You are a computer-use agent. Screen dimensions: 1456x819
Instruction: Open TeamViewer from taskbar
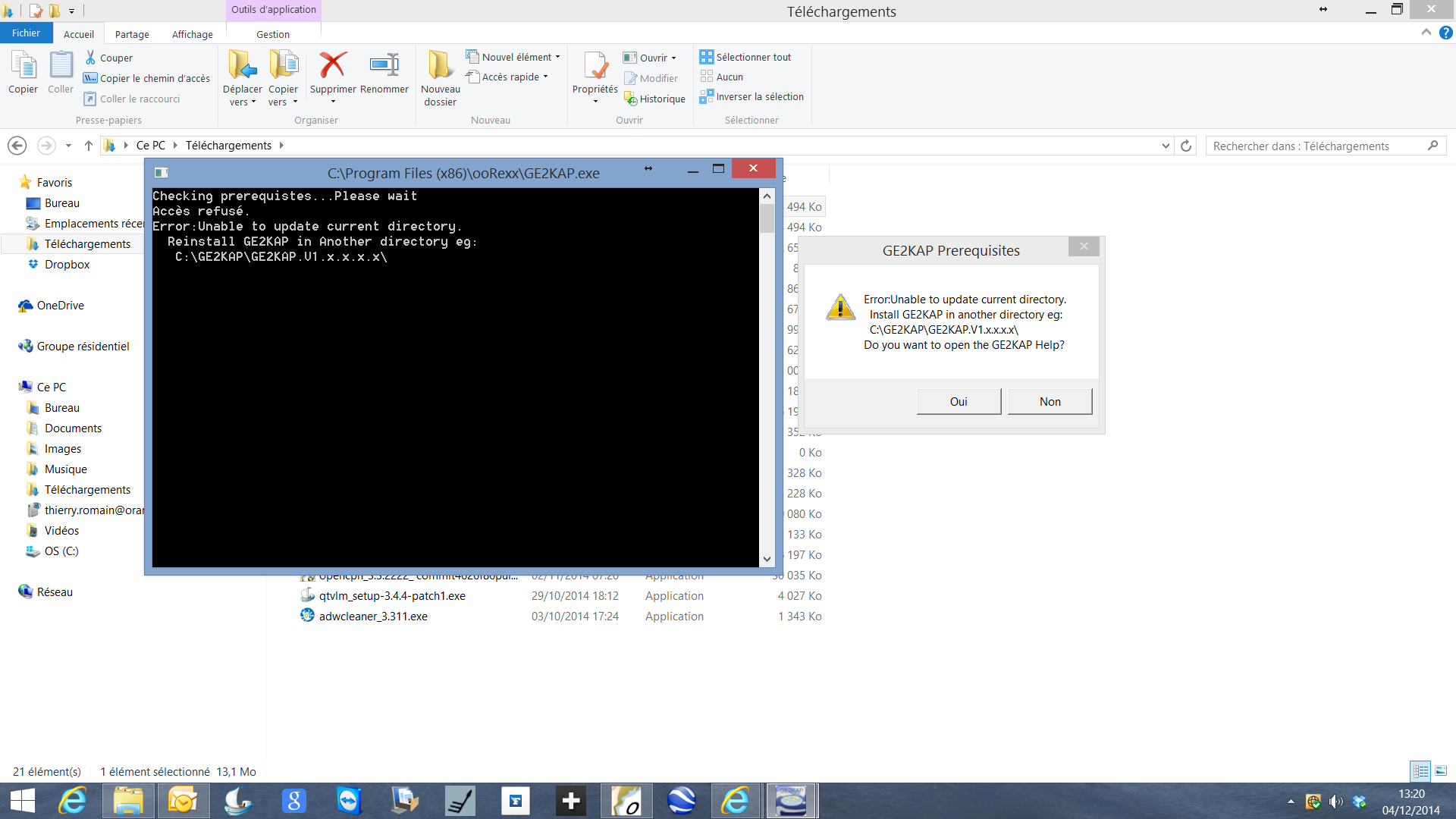click(x=349, y=801)
